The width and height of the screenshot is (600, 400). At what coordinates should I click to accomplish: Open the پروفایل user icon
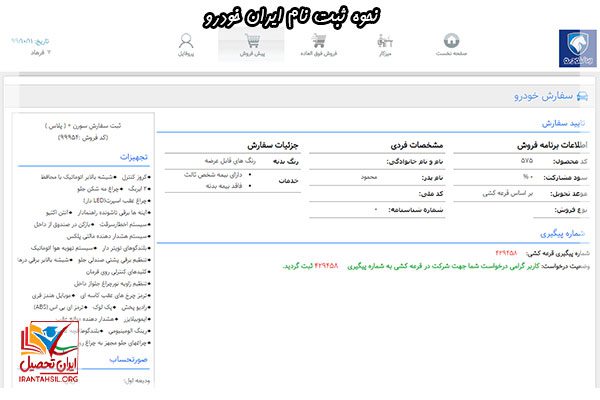pyautogui.click(x=186, y=41)
